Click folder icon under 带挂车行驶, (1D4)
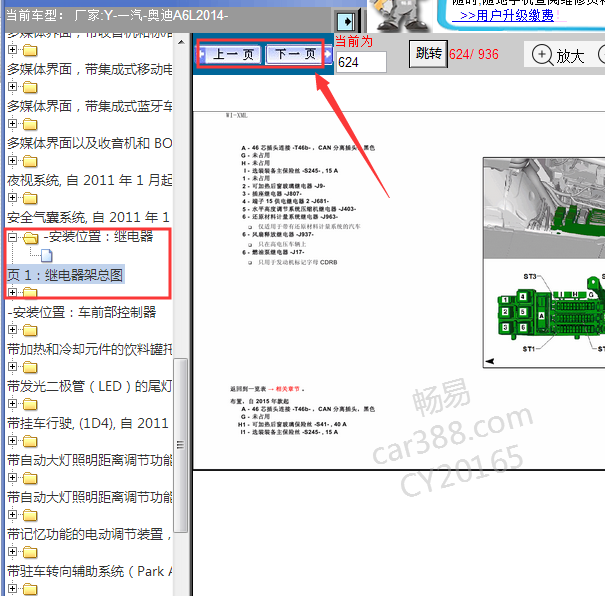Viewport: 605px width, 596px height. click(30, 441)
